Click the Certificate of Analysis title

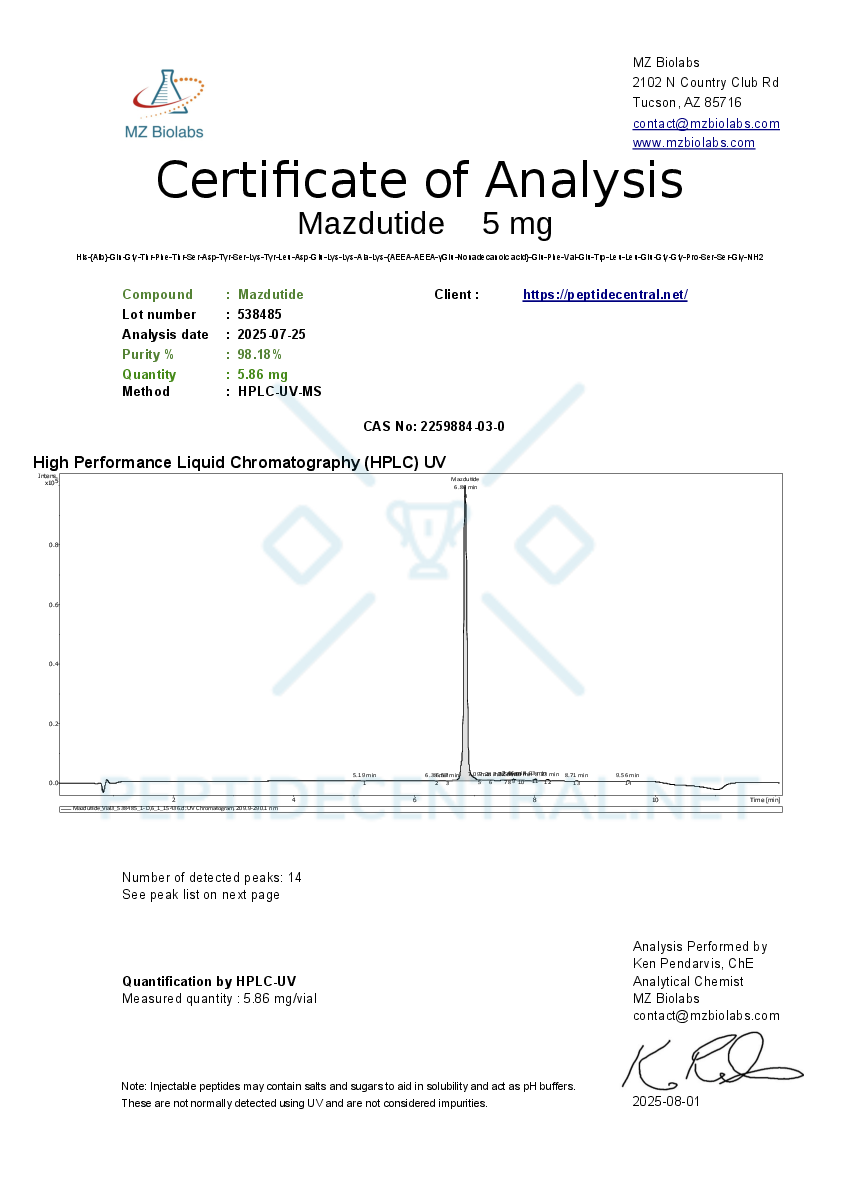point(419,181)
